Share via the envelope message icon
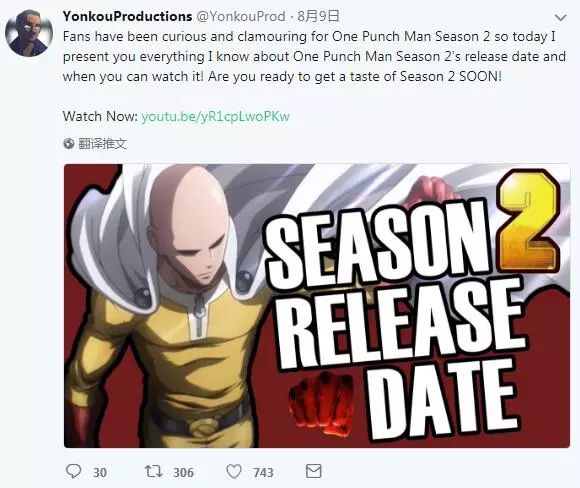This screenshot has height=488, width=580. (x=314, y=471)
